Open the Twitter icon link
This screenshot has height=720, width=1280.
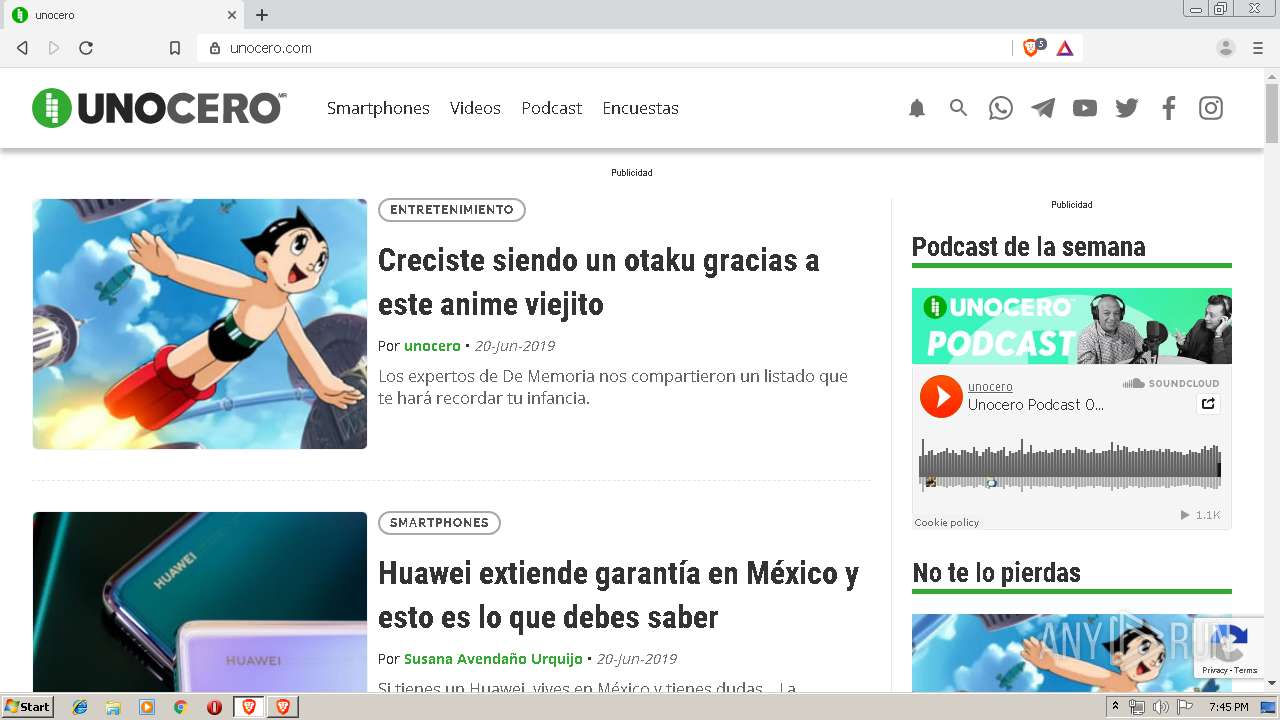click(x=1127, y=108)
